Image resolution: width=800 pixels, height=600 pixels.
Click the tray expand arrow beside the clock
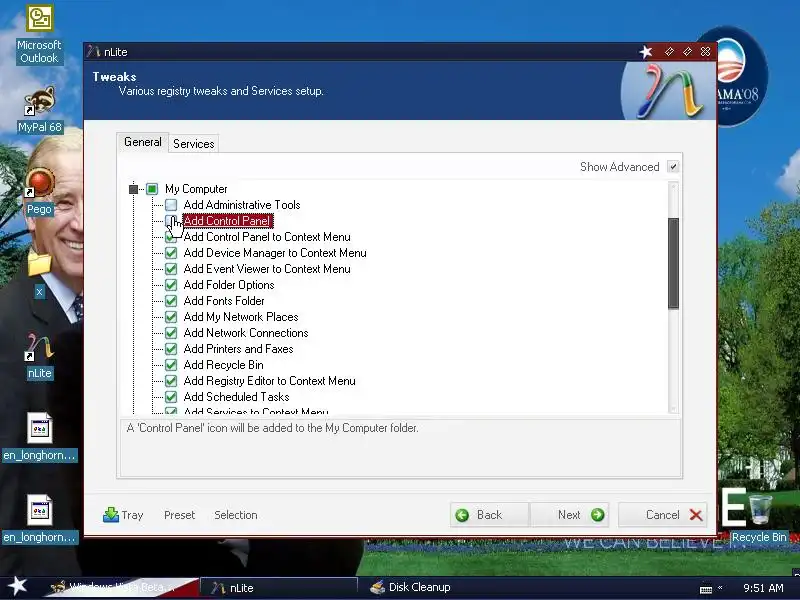[720, 588]
